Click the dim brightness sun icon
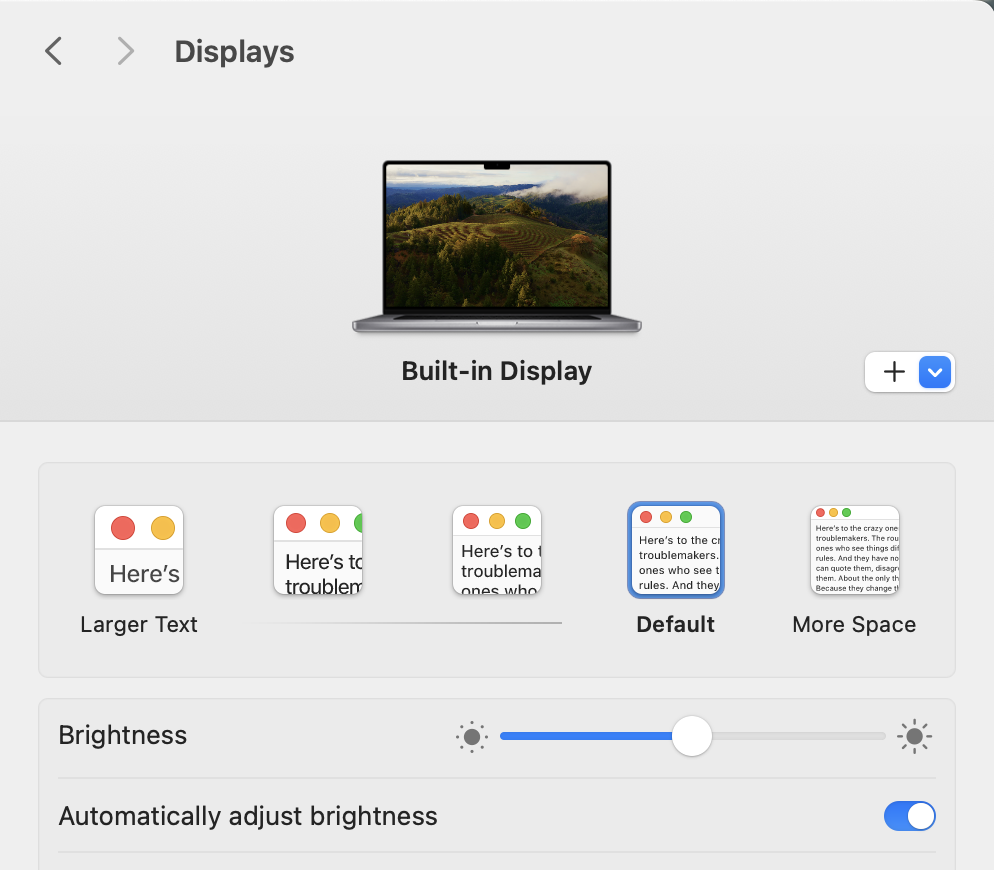The height and width of the screenshot is (870, 994). click(x=471, y=736)
